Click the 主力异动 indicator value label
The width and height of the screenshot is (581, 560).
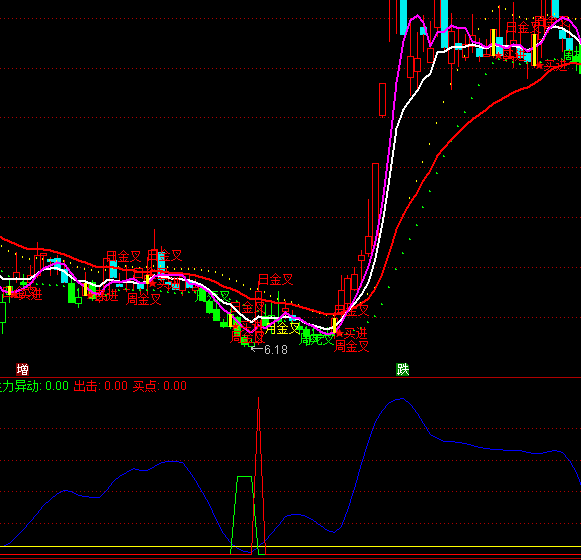(34, 386)
